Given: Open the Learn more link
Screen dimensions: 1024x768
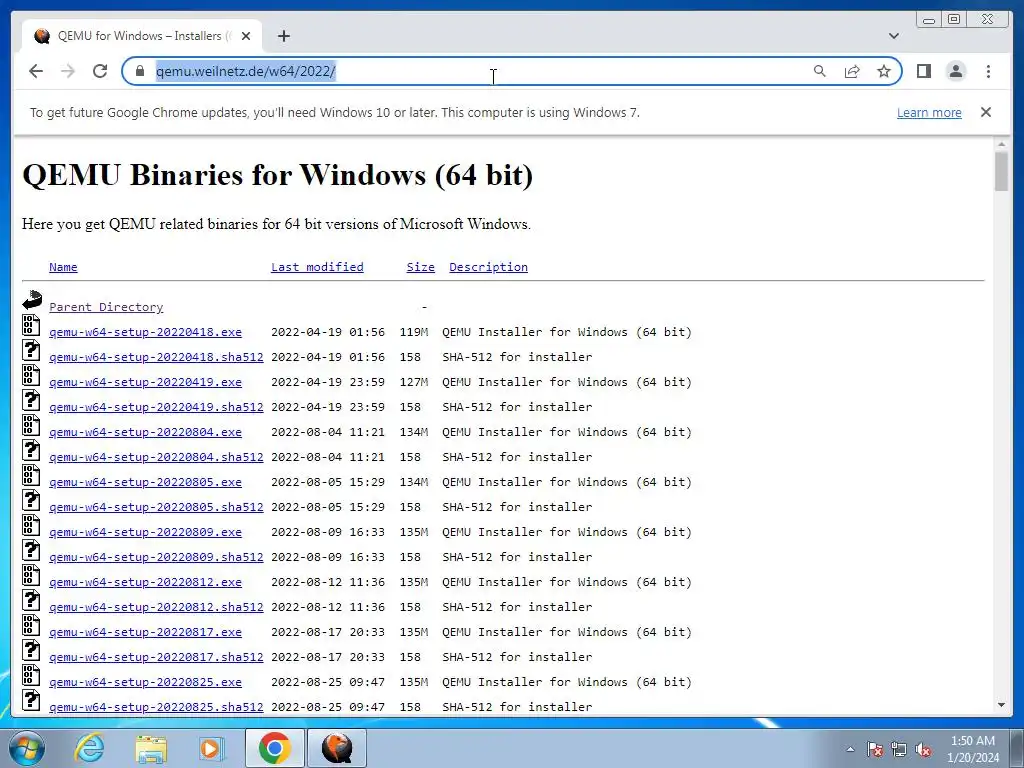Looking at the screenshot, I should click(x=929, y=112).
